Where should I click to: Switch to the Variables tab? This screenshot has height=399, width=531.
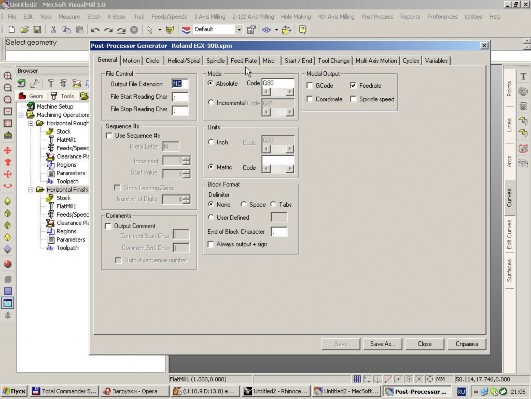[x=436, y=61]
